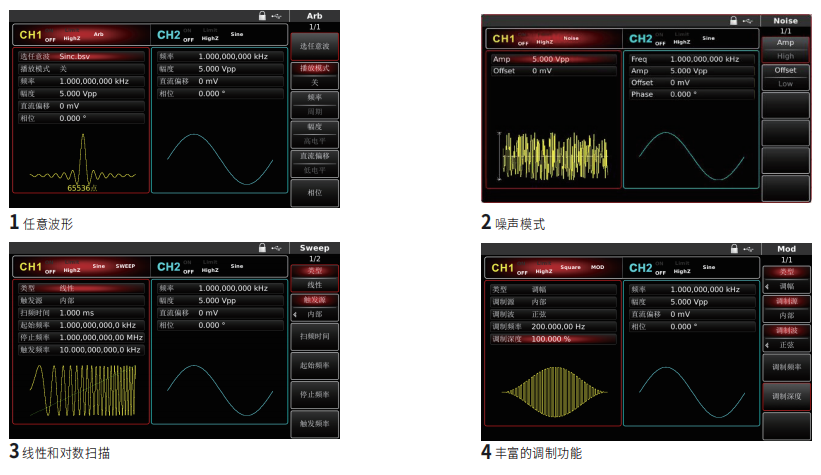821x475 pixels.
Task: Select the 1.000 ms sweep time row
Action: click(82, 313)
